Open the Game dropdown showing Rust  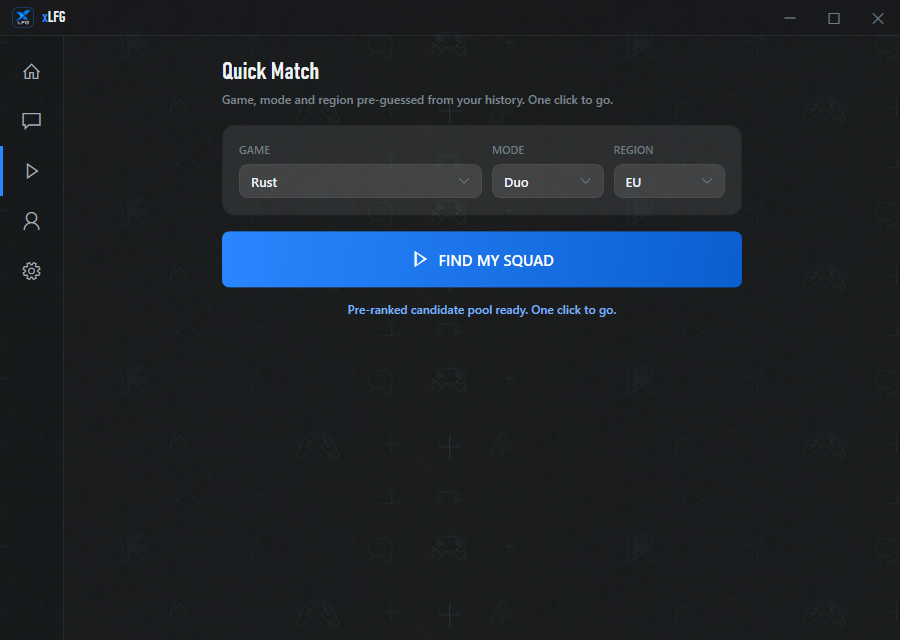360,181
